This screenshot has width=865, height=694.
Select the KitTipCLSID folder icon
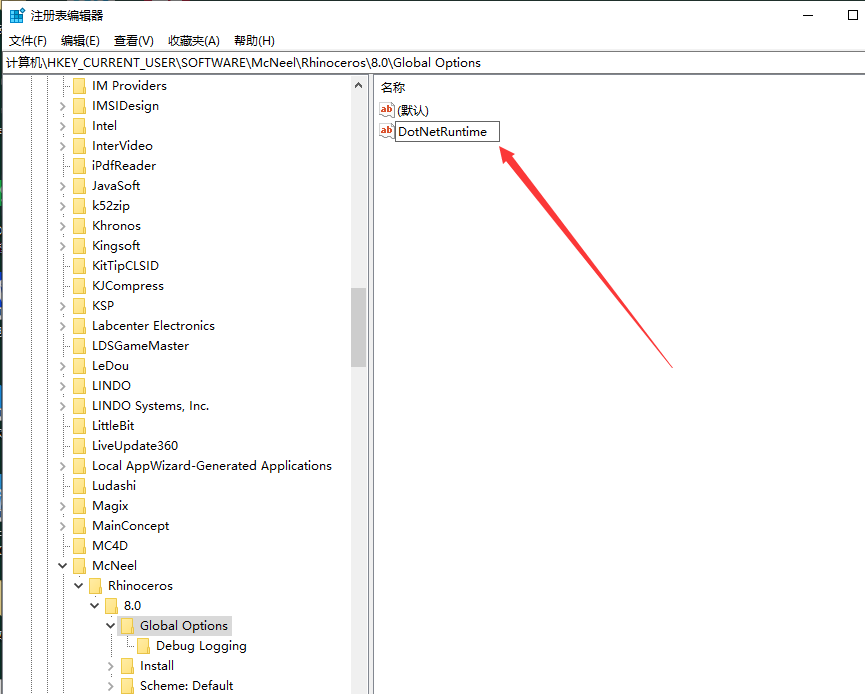[x=79, y=265]
